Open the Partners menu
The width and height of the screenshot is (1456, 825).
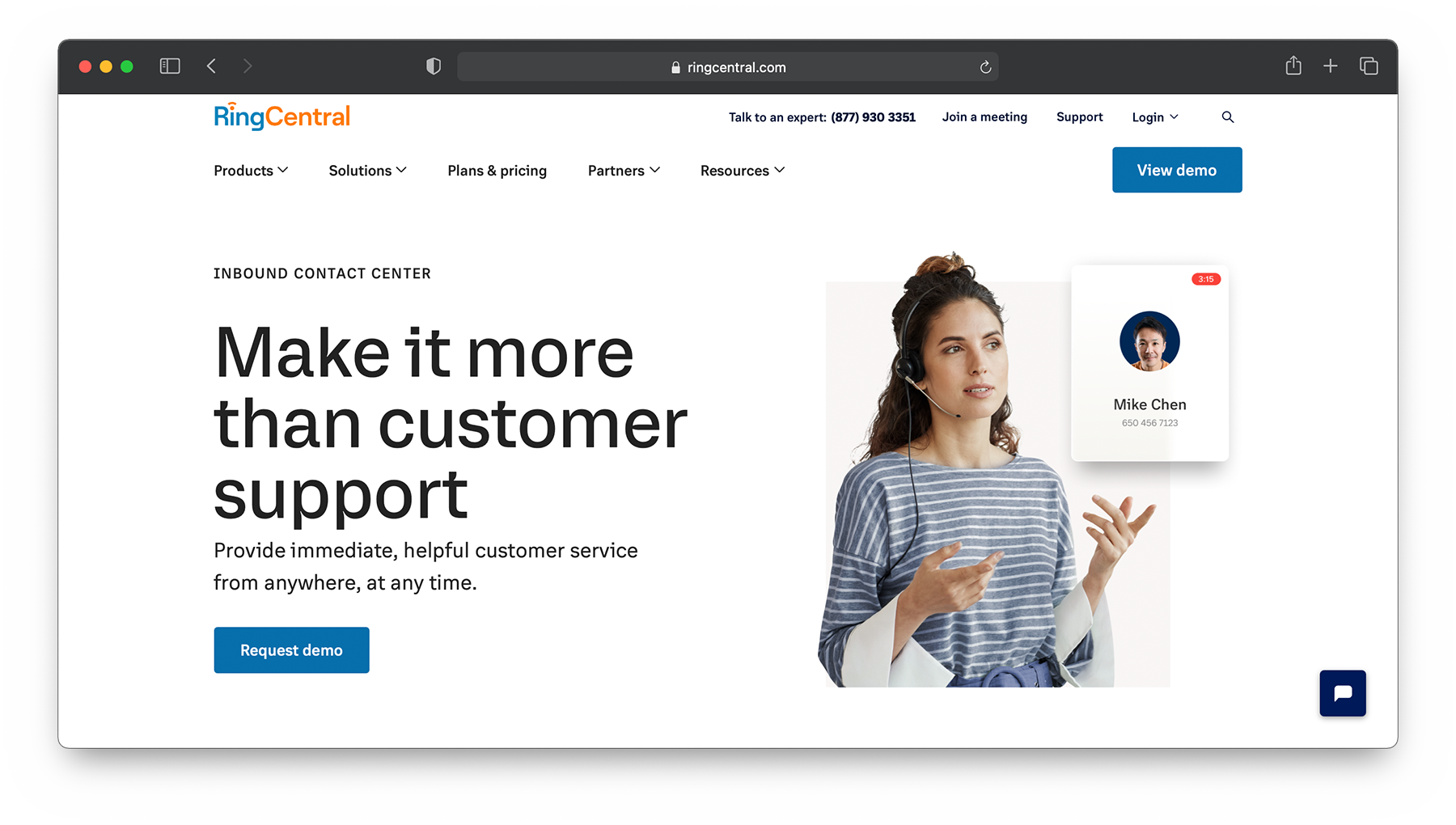pyautogui.click(x=624, y=171)
